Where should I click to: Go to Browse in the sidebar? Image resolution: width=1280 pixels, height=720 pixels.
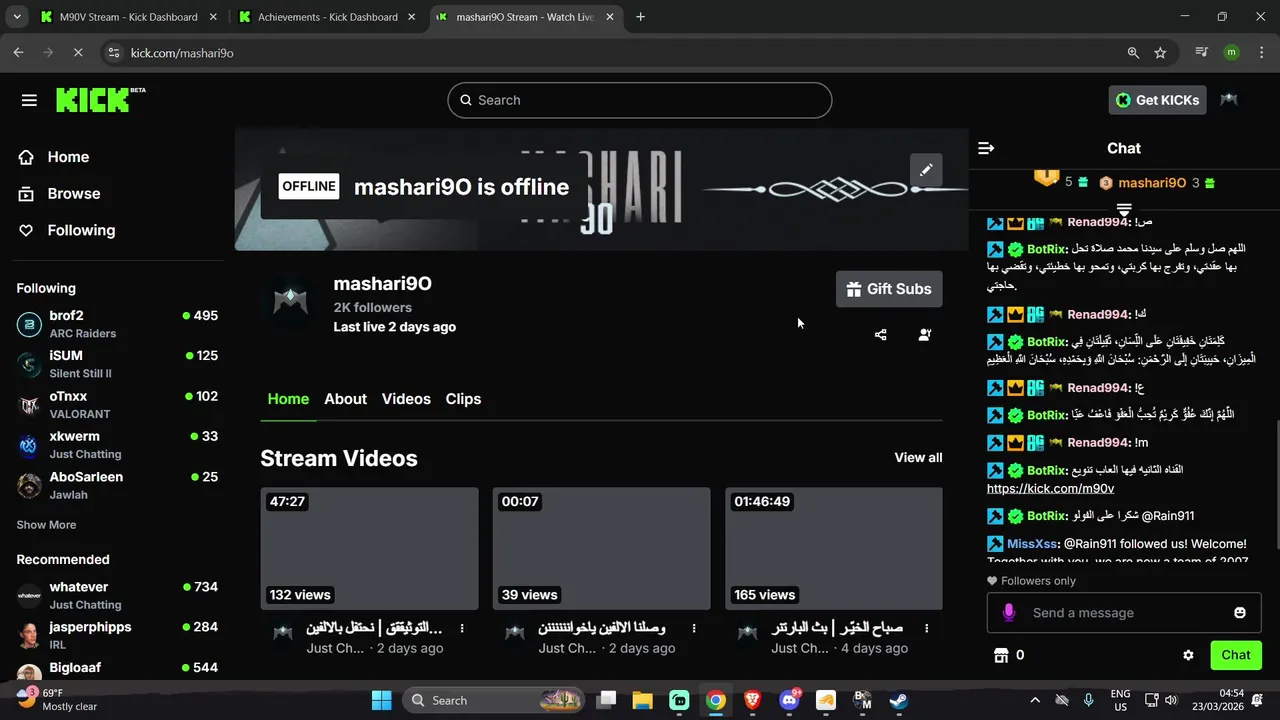point(60,194)
